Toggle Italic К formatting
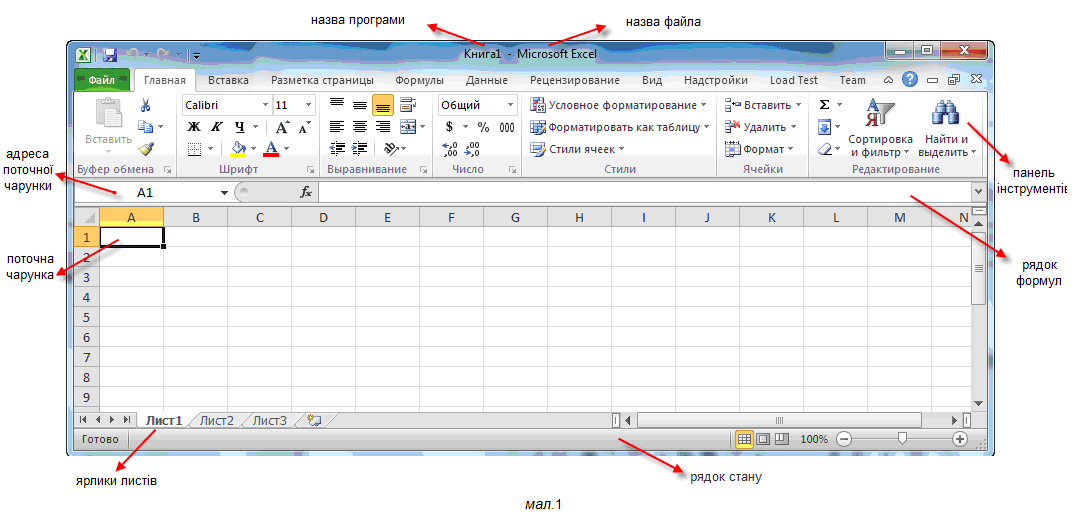The width and height of the screenshot is (1082, 521). click(217, 127)
